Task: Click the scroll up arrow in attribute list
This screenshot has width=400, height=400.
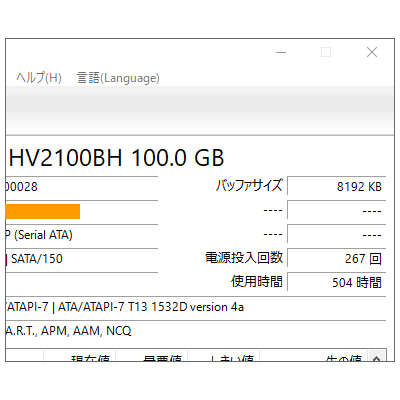Action: [377, 357]
